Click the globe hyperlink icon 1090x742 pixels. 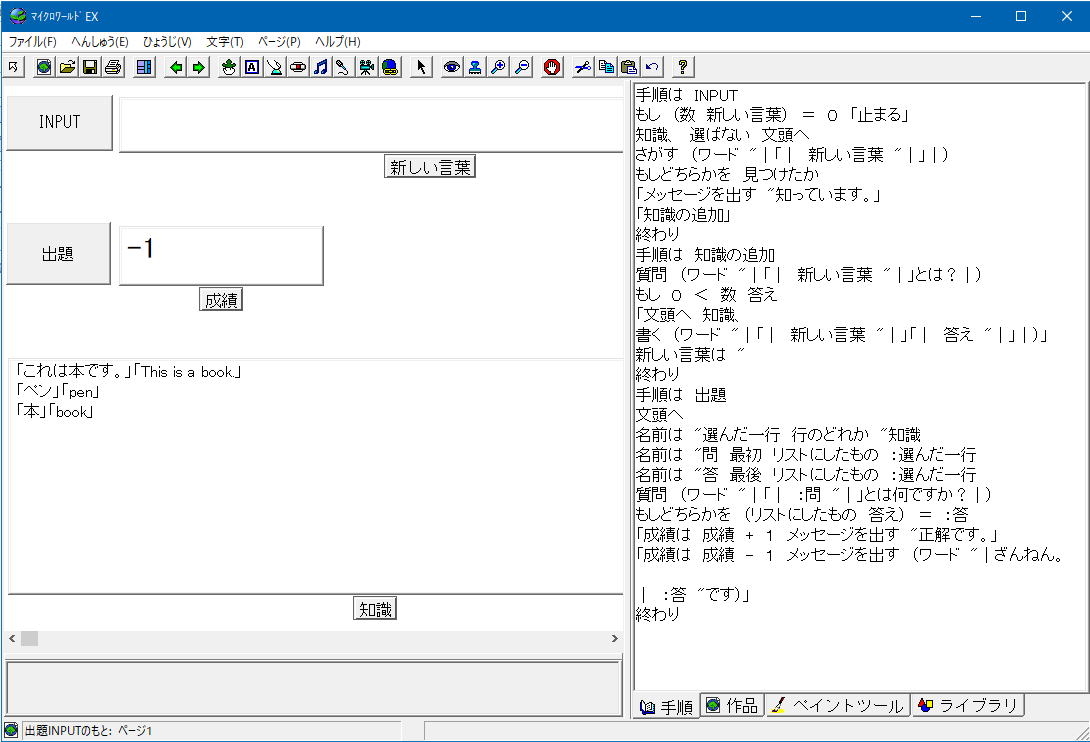tap(390, 67)
